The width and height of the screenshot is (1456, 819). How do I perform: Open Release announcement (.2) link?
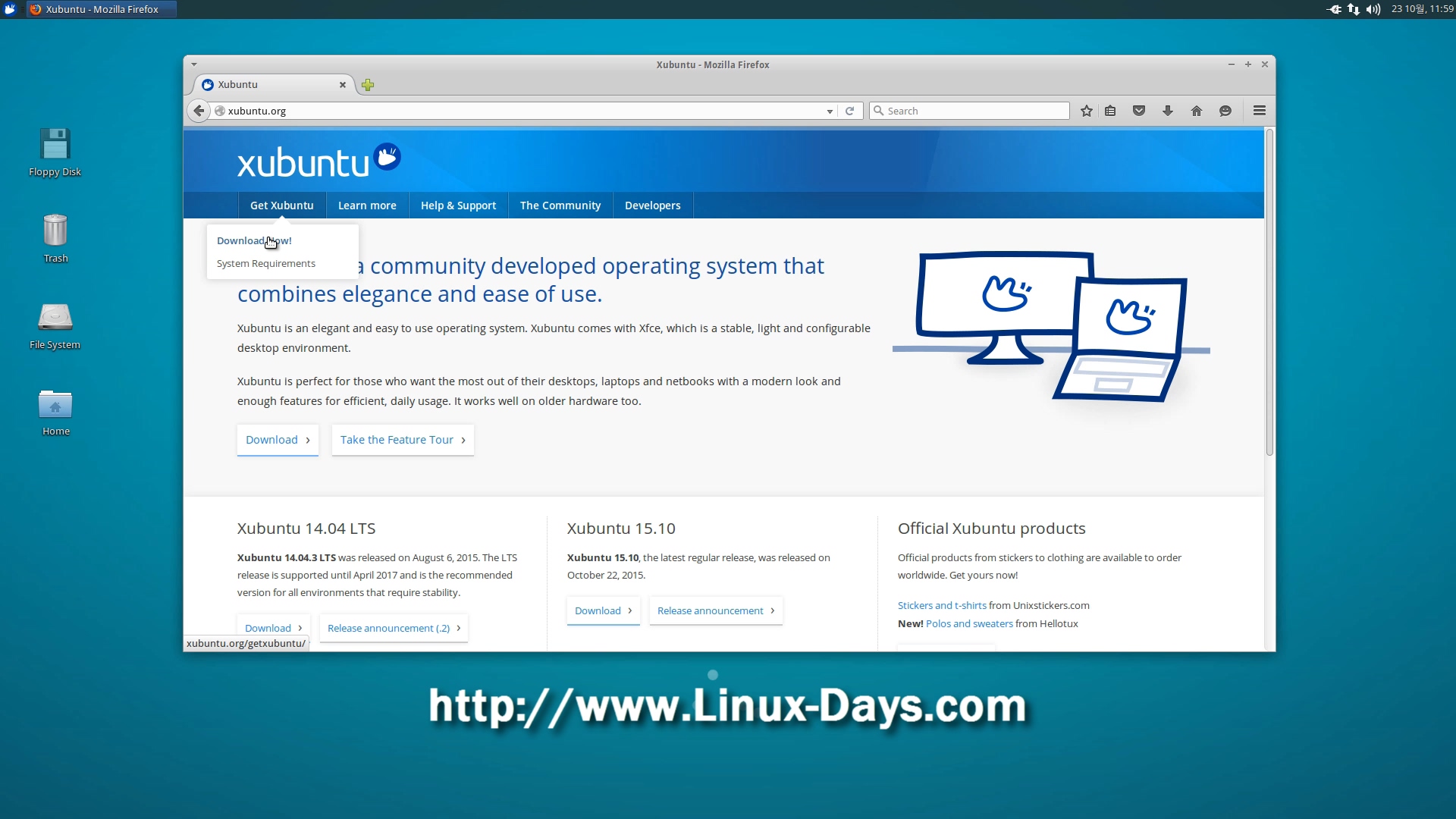pos(394,628)
